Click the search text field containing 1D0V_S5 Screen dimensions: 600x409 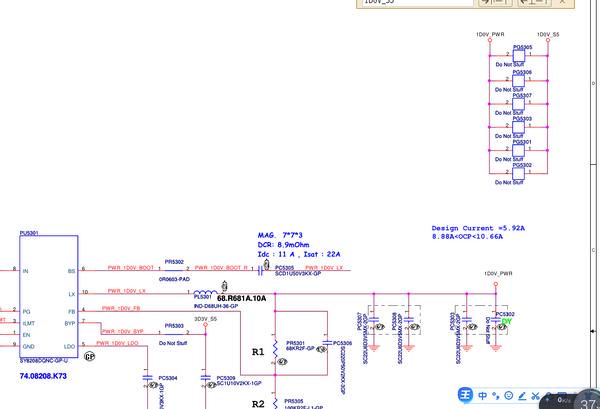(416, 2)
